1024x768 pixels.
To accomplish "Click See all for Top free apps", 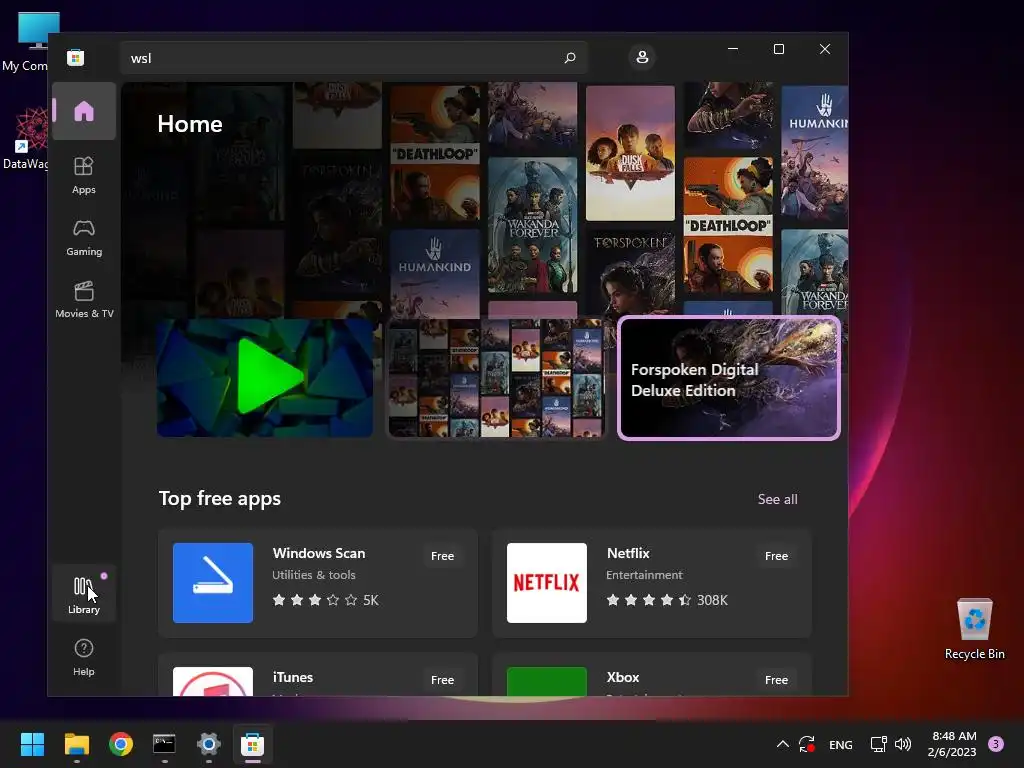I will point(777,499).
